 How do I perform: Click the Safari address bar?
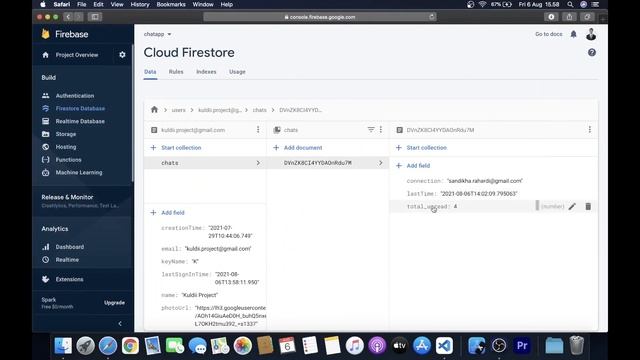pyautogui.click(x=320, y=17)
